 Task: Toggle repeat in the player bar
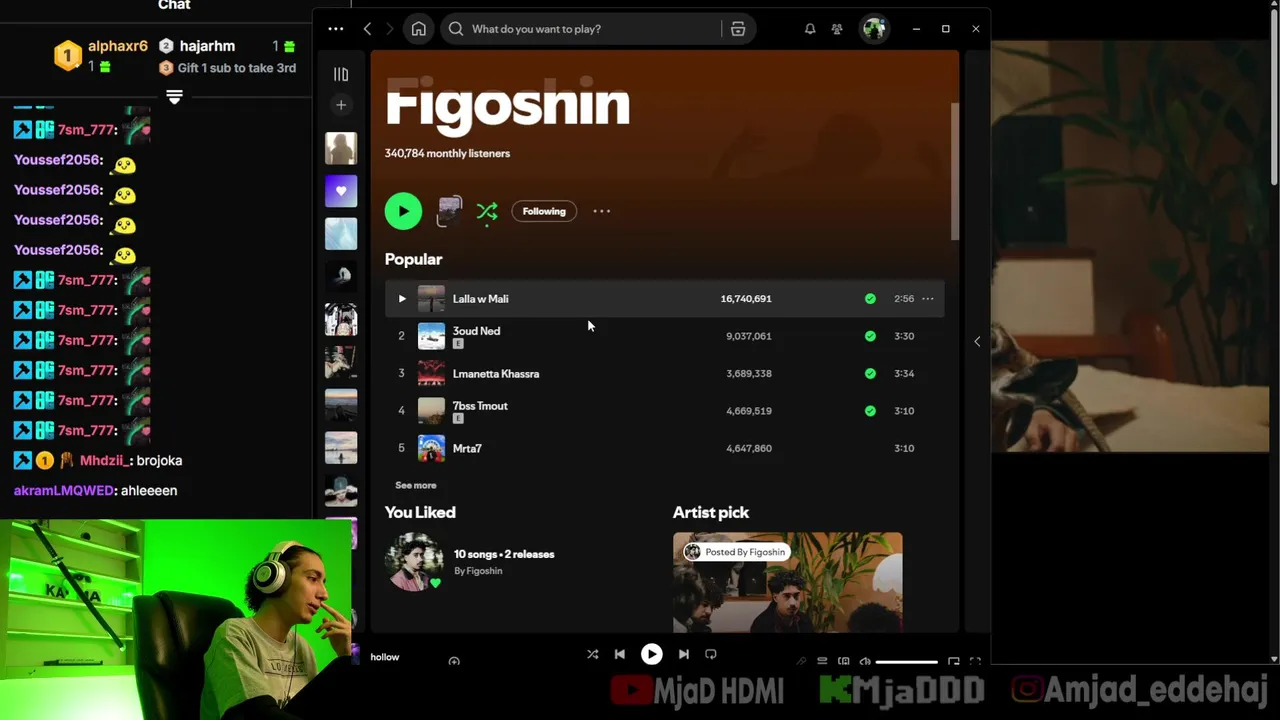(x=711, y=654)
